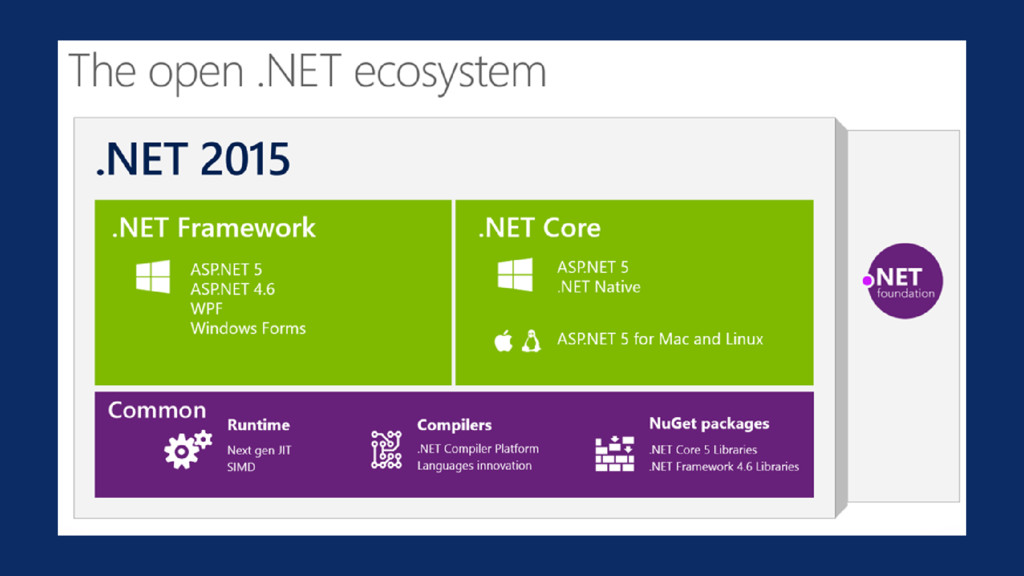The image size is (1024, 576).
Task: Click '.NET Core 5 Libraries' text
Action: 703,449
